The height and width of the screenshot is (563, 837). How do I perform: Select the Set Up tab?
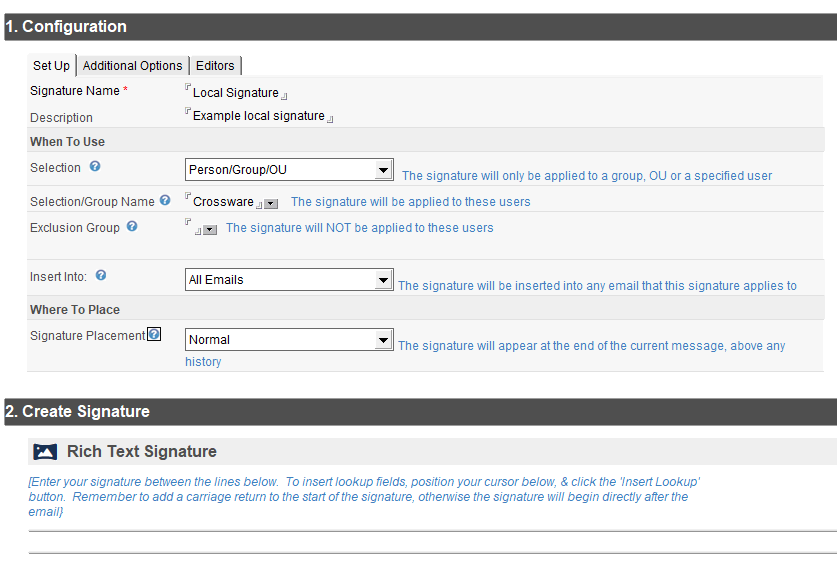click(x=51, y=66)
